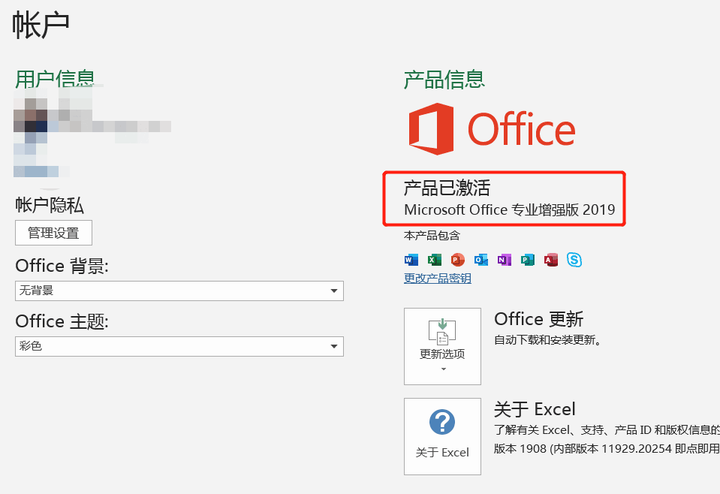Click the 关于 Excel button

[443, 436]
